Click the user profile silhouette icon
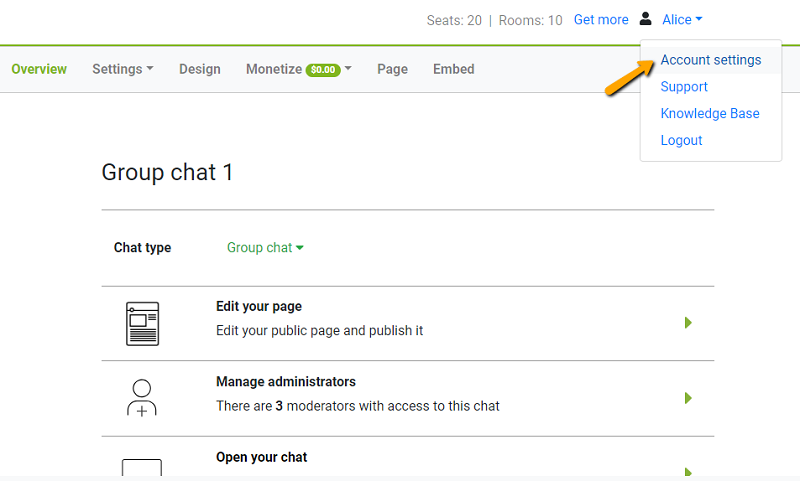The height and width of the screenshot is (481, 800). 646,19
